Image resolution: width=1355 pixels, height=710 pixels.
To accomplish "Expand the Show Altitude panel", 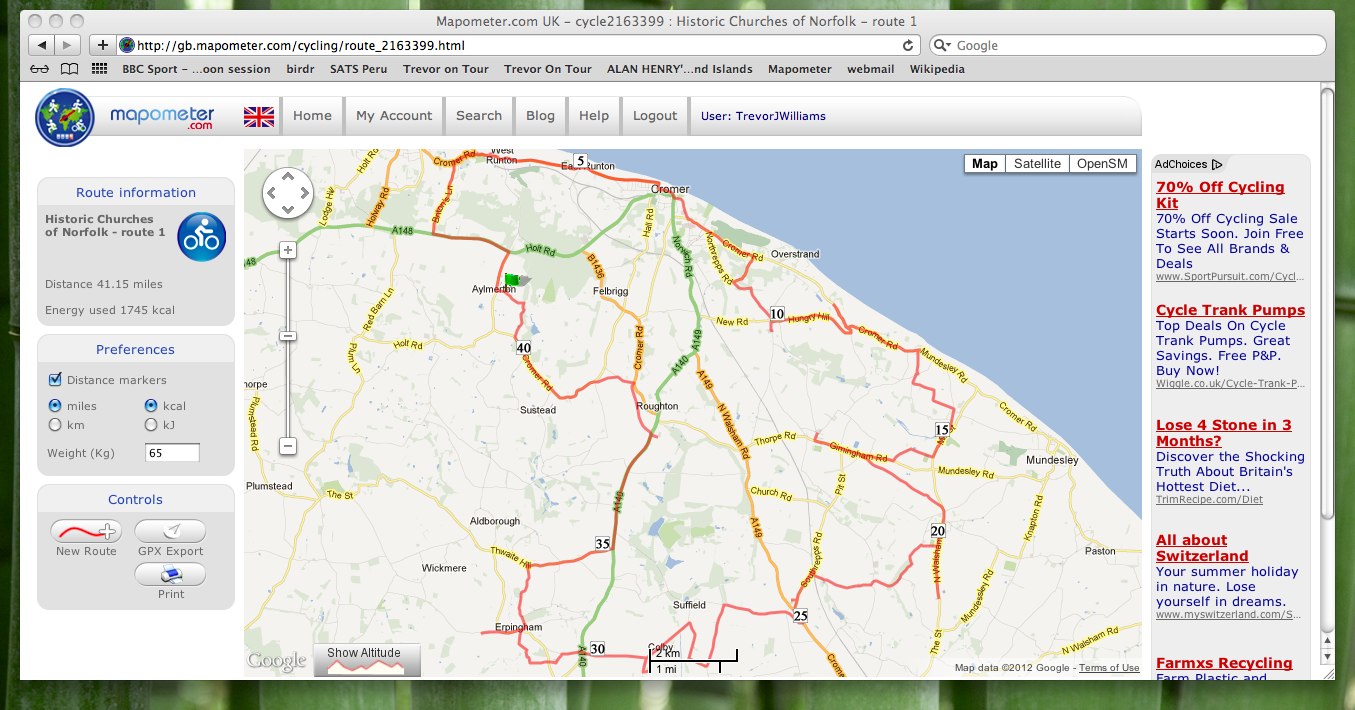I will 366,659.
